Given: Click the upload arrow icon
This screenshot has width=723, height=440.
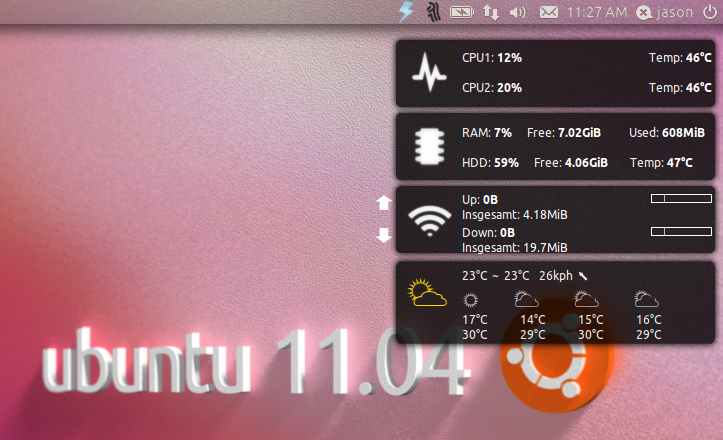Looking at the screenshot, I should pos(384,203).
